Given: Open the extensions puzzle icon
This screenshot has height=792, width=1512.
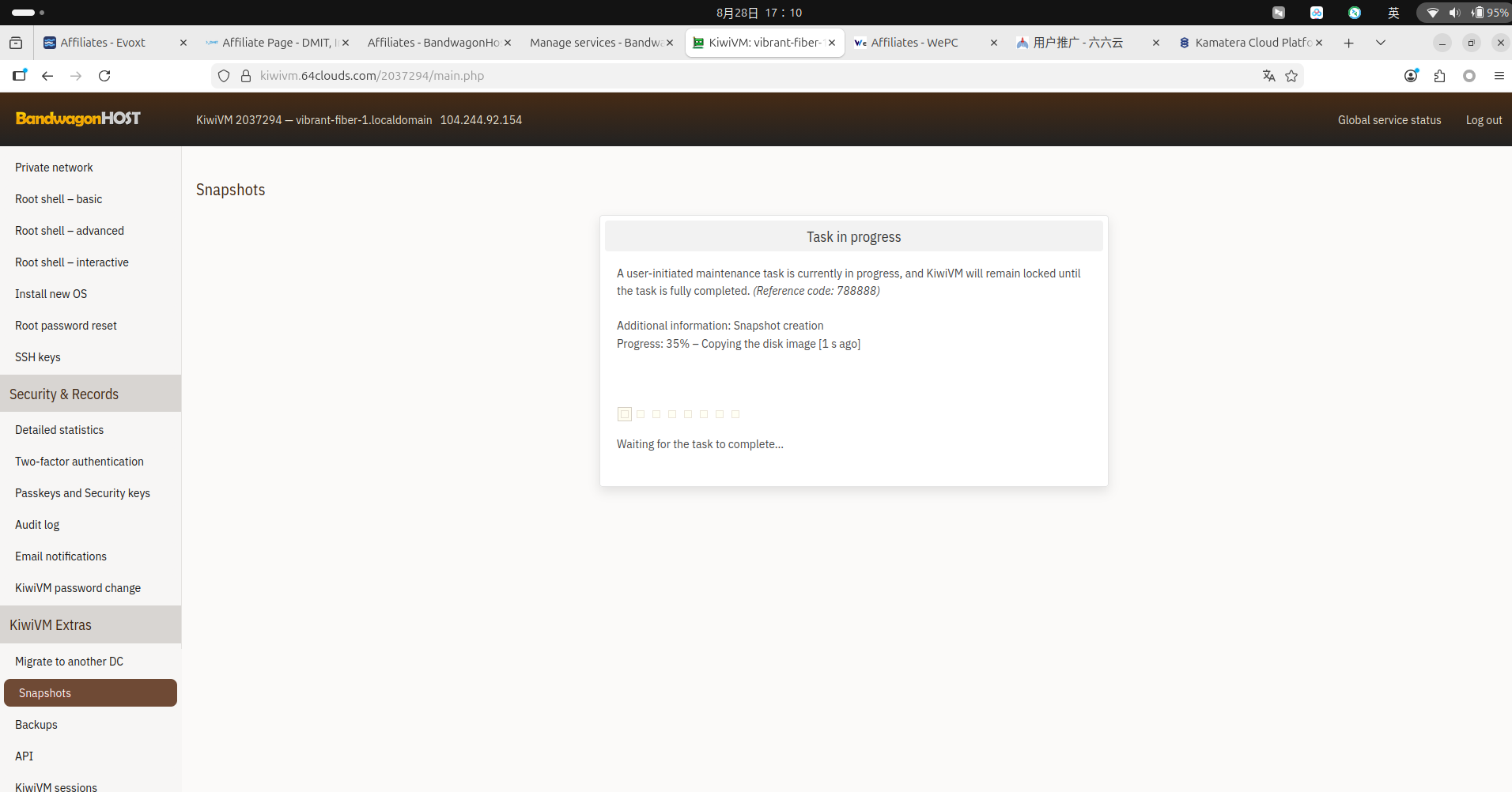Looking at the screenshot, I should tap(1439, 76).
